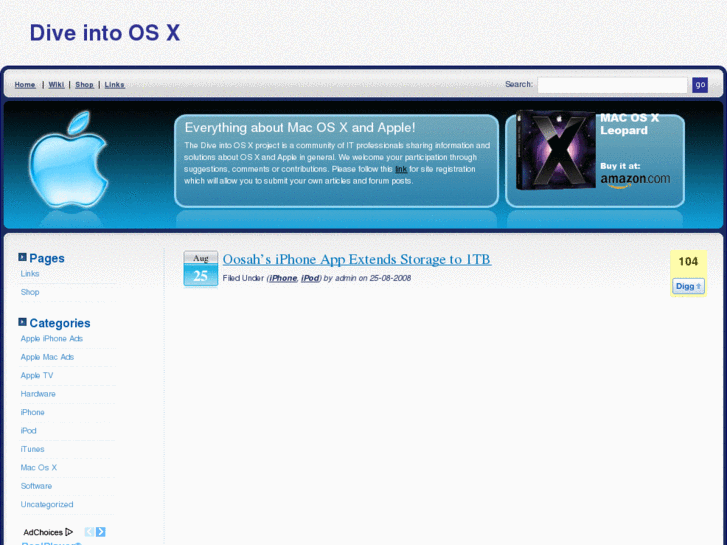727x545 pixels.
Task: Click the Categories heading text
Action: (60, 323)
